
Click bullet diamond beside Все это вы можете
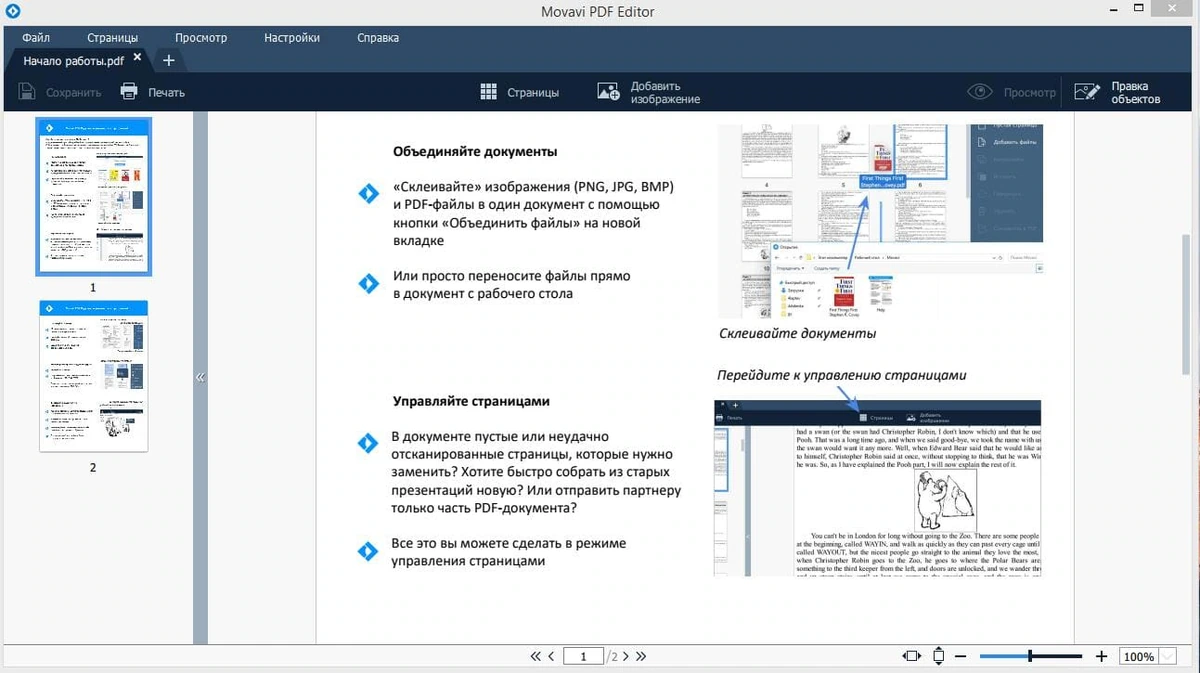[x=368, y=552]
